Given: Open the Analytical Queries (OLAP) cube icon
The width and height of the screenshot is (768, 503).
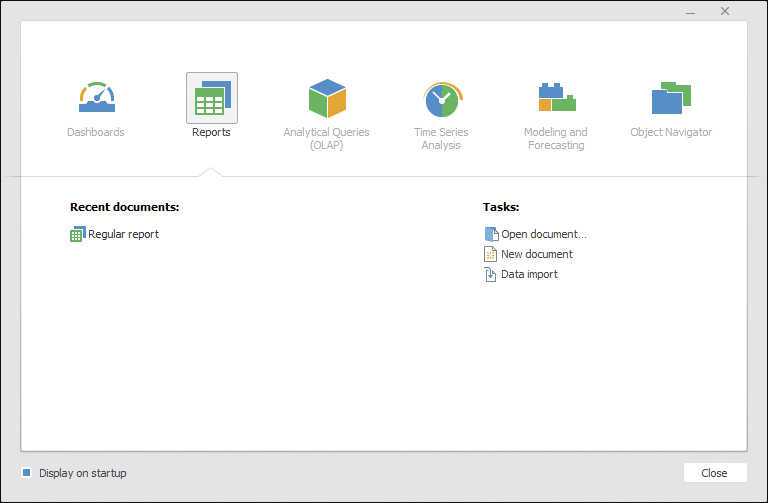Looking at the screenshot, I should tap(326, 98).
